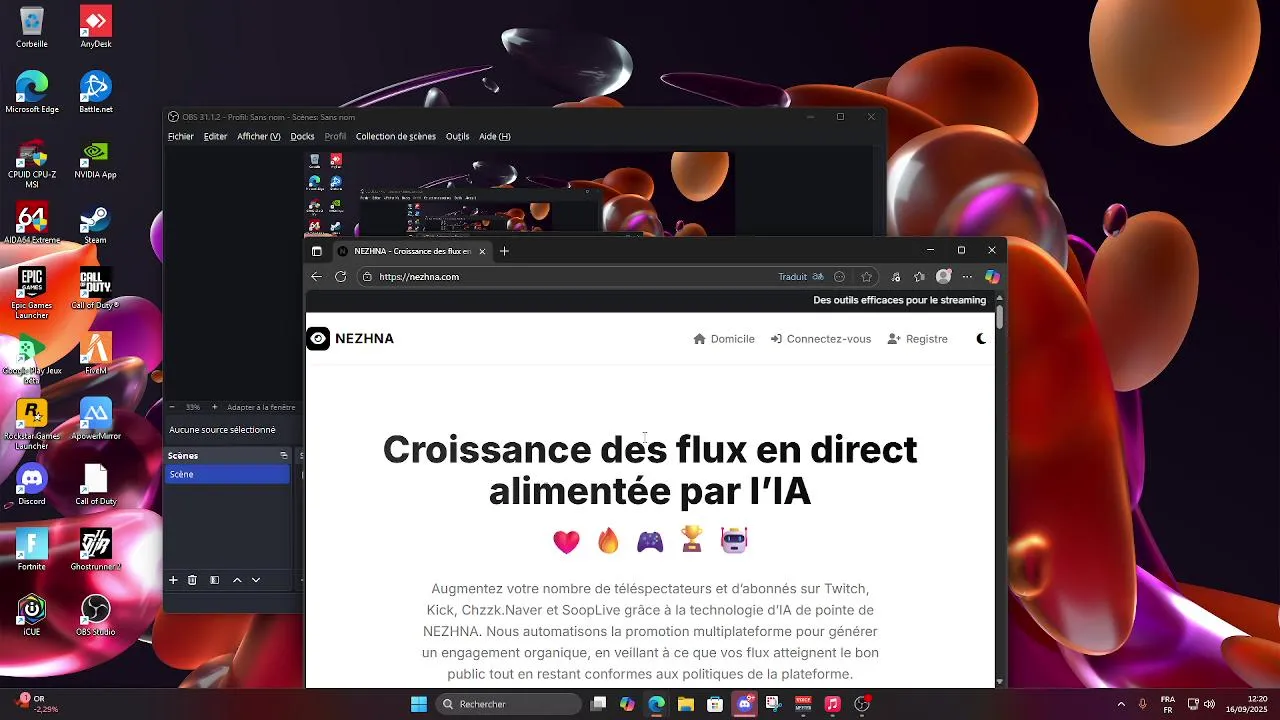This screenshot has height=720, width=1280.
Task: Open the AnyDesk desktop shortcut
Action: pos(95,27)
